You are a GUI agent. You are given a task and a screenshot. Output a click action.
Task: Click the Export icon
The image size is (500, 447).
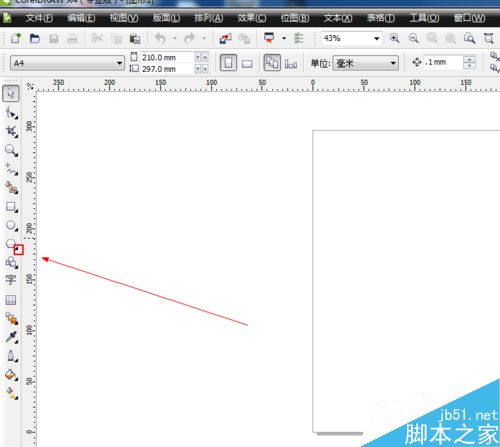(244, 39)
